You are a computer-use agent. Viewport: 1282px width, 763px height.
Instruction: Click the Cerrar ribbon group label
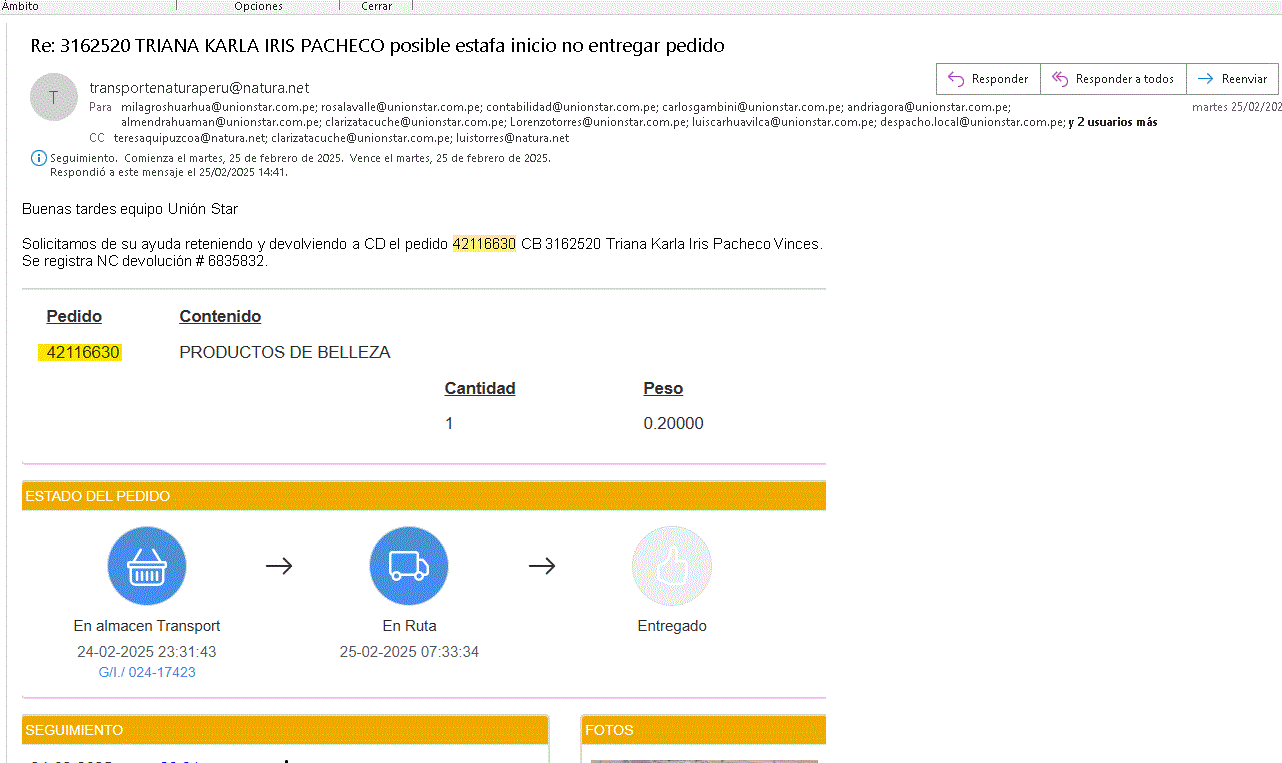[376, 6]
